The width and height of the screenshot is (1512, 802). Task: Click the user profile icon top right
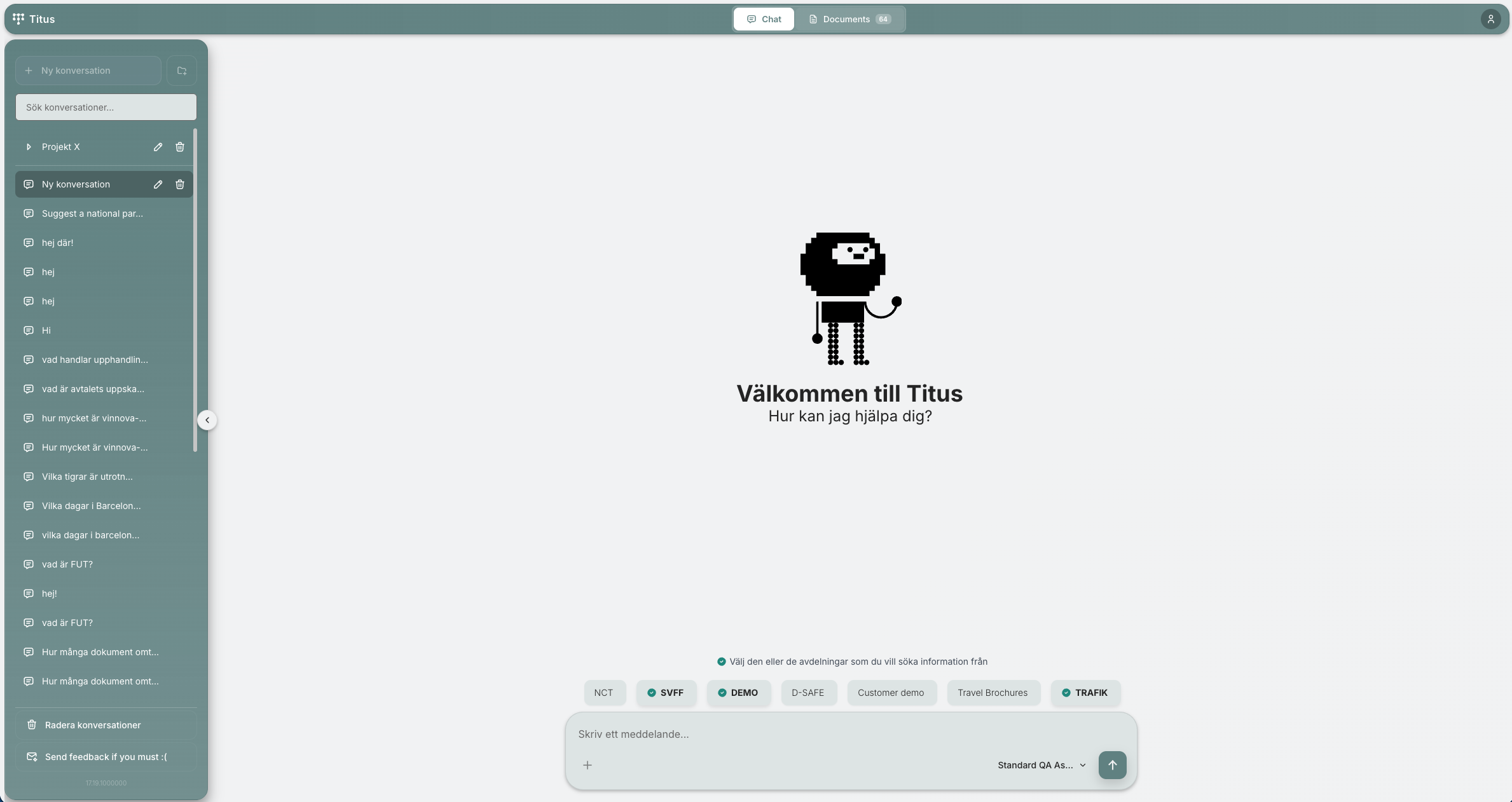pos(1490,19)
